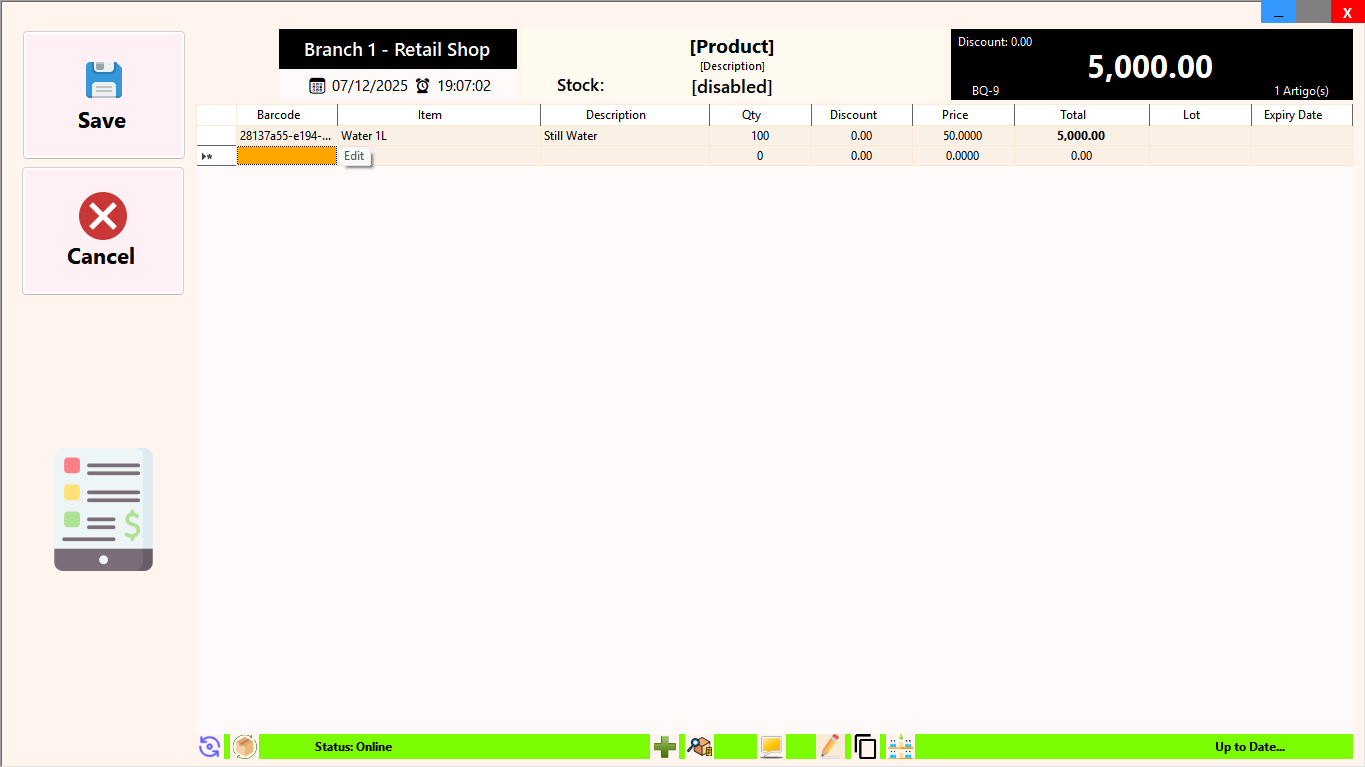The width and height of the screenshot is (1365, 767).
Task: Click the pencil edit icon
Action: [x=830, y=746]
